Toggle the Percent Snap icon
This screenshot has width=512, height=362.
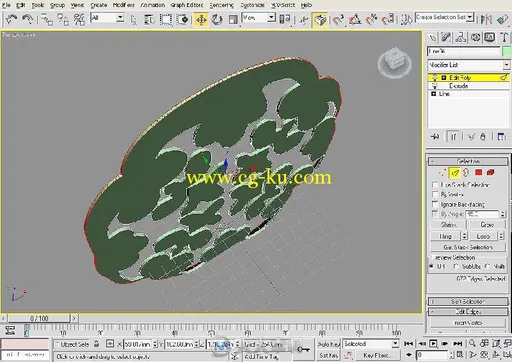tap(371, 20)
